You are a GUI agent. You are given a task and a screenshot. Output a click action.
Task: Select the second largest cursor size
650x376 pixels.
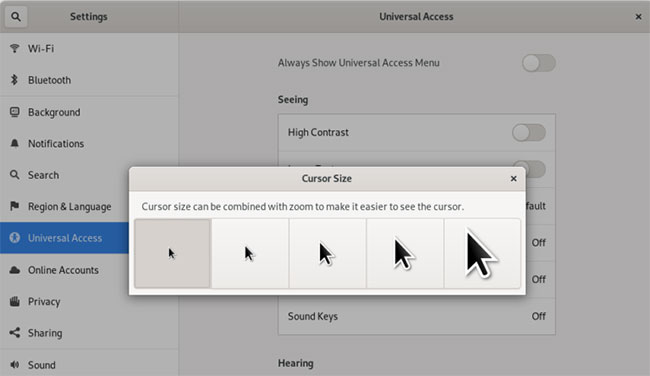point(405,253)
